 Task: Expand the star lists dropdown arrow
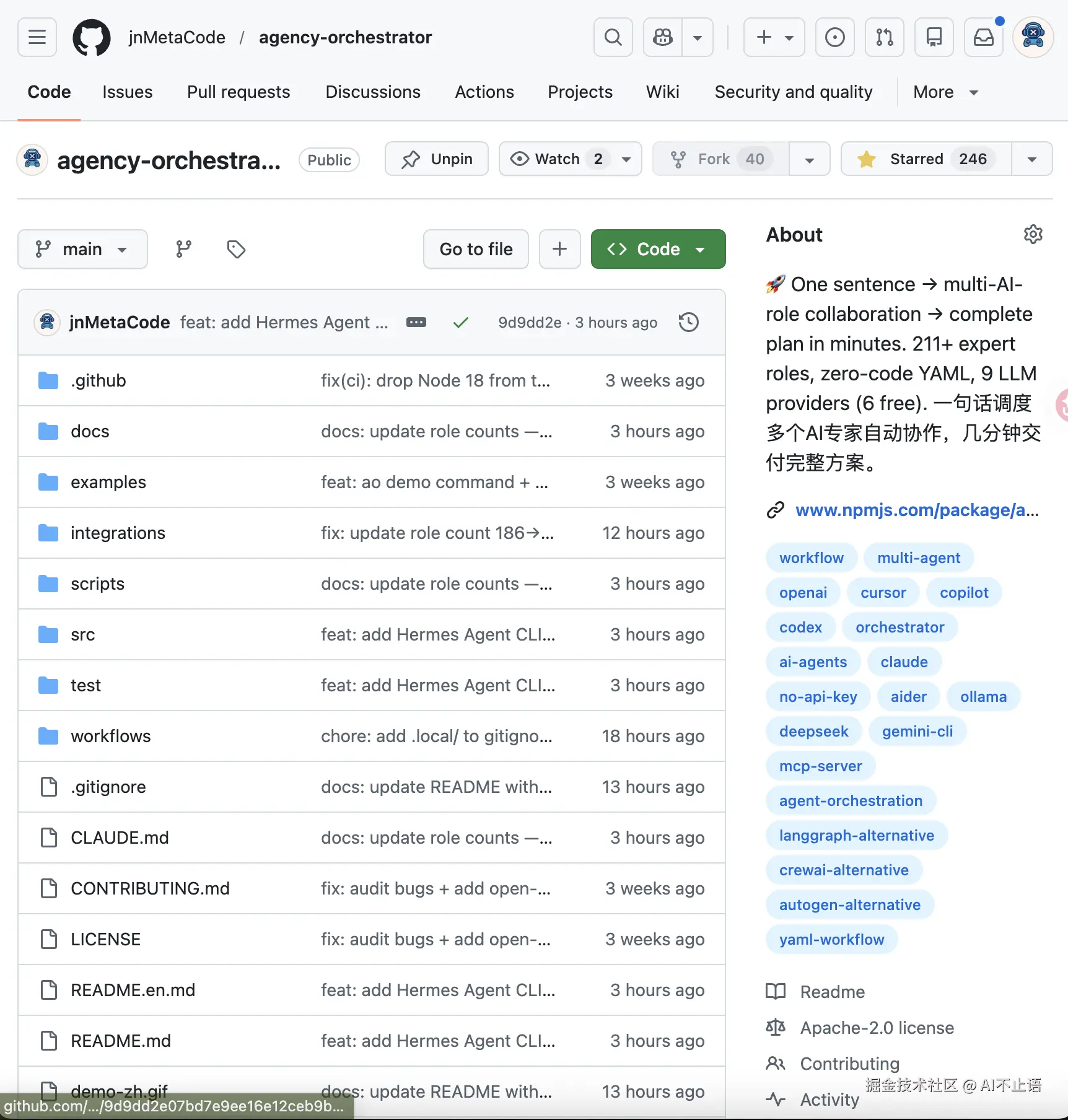1032,159
